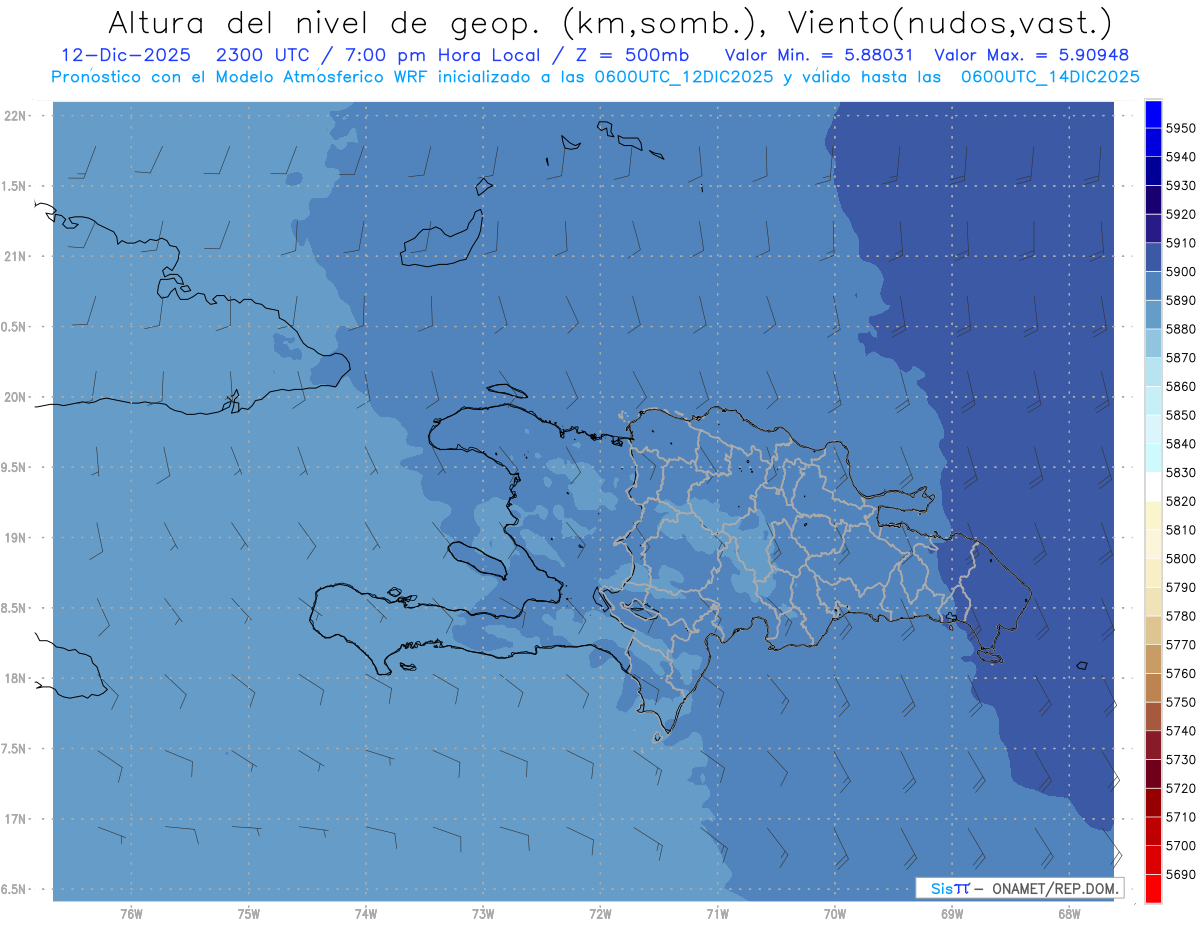Click the '69W' longitude label

click(952, 914)
